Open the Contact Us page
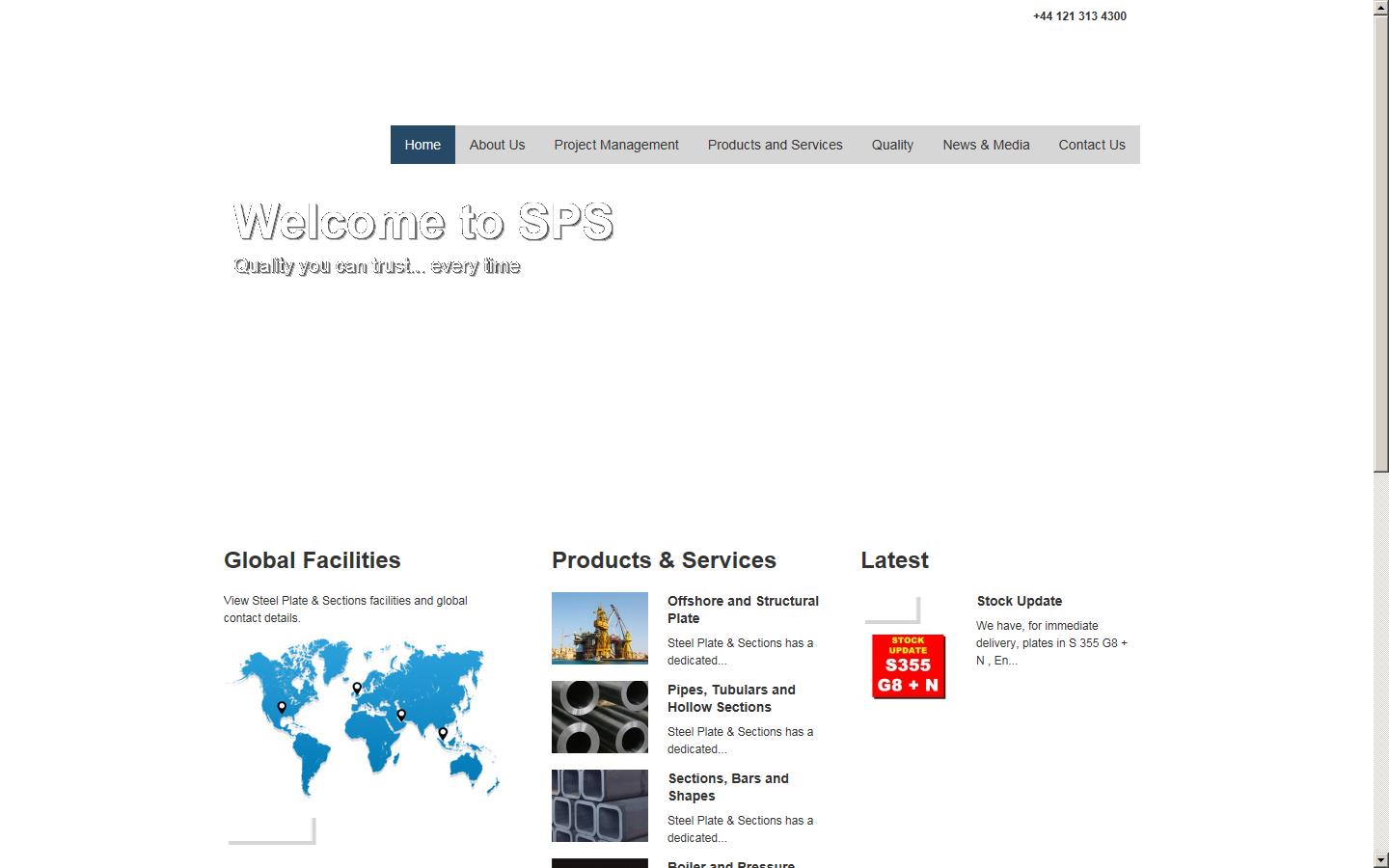 [1092, 145]
